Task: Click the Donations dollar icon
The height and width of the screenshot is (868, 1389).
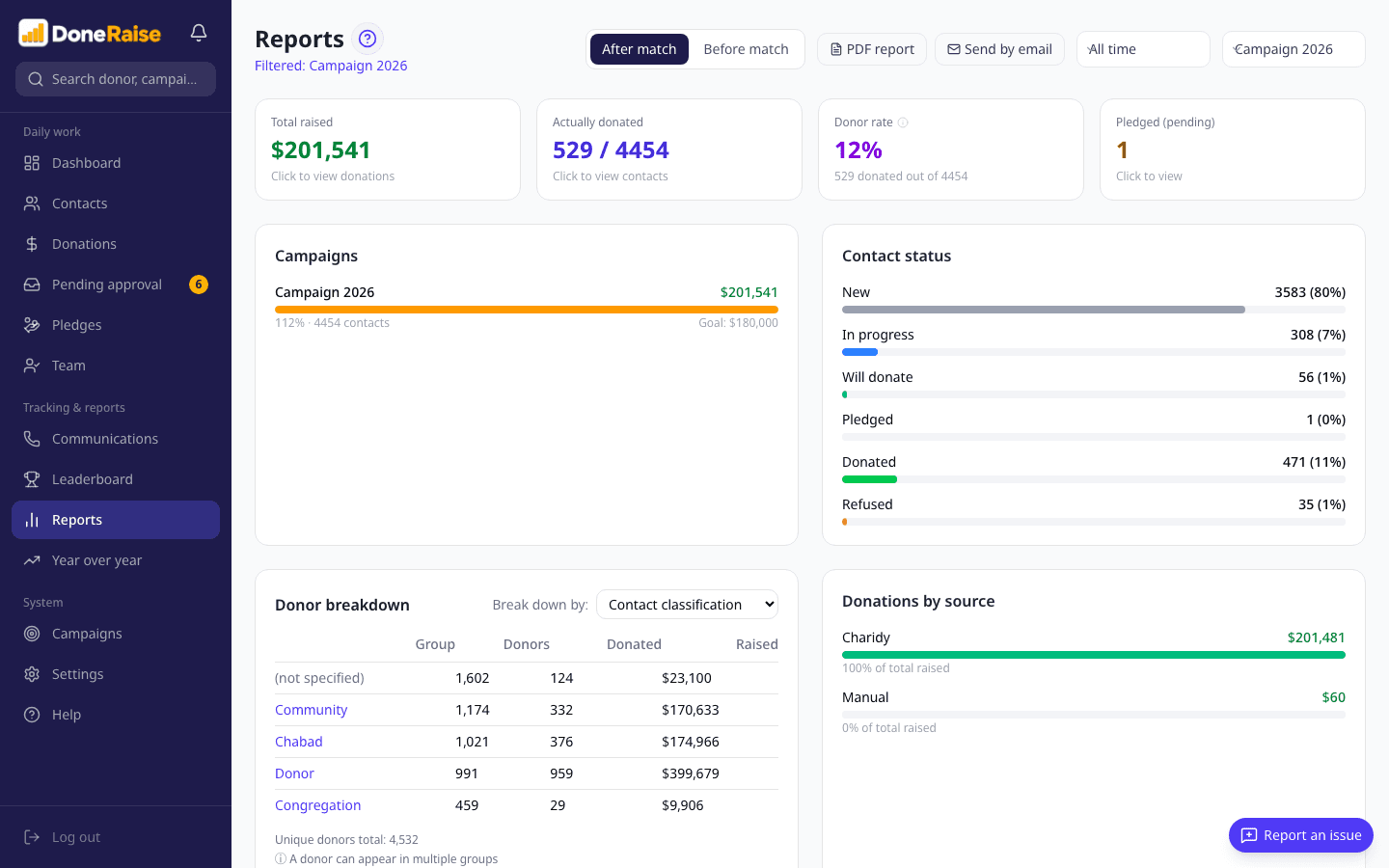Action: [x=32, y=244]
